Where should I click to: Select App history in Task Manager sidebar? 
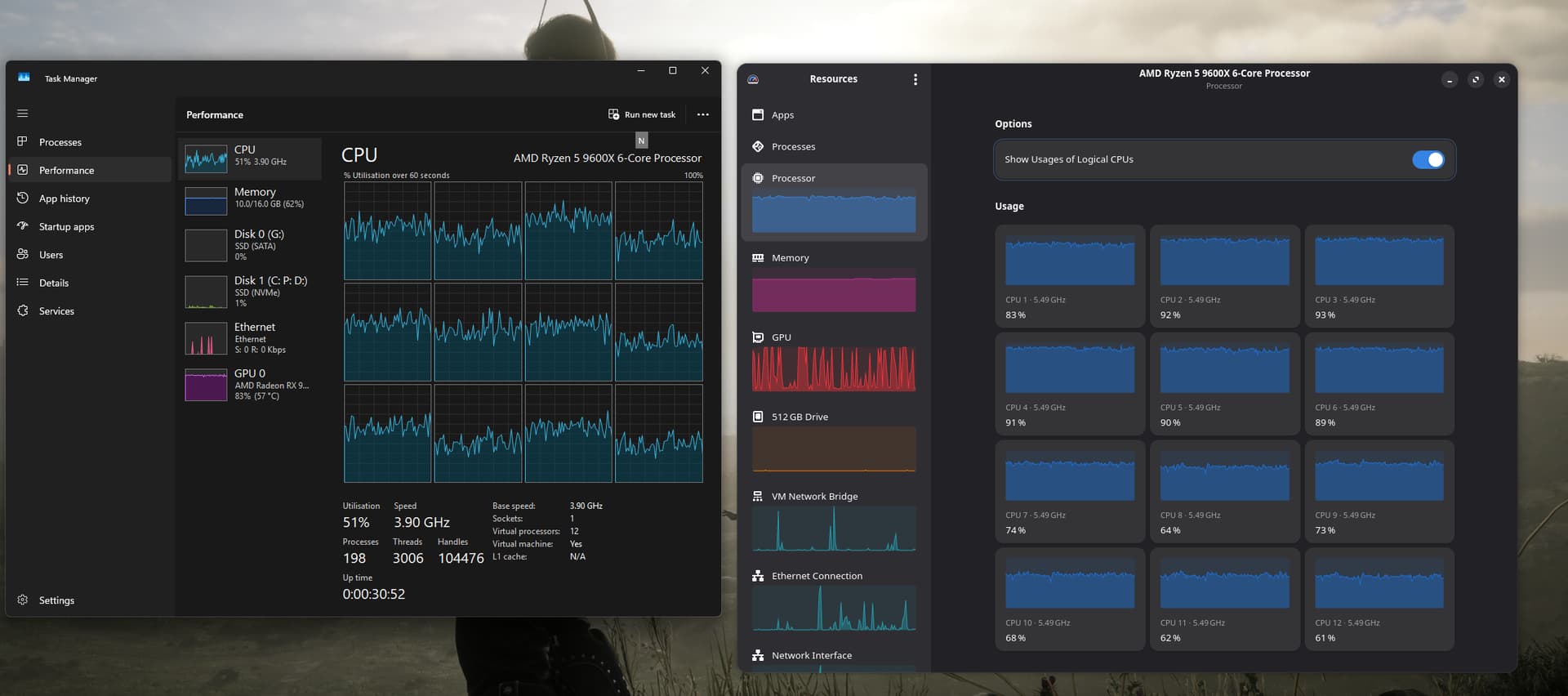coord(64,199)
